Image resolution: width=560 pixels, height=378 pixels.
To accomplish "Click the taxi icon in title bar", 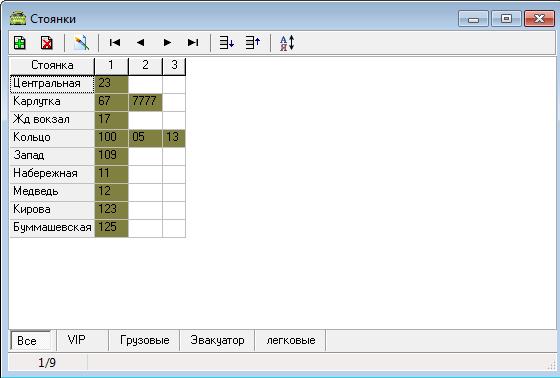I will click(x=18, y=19).
